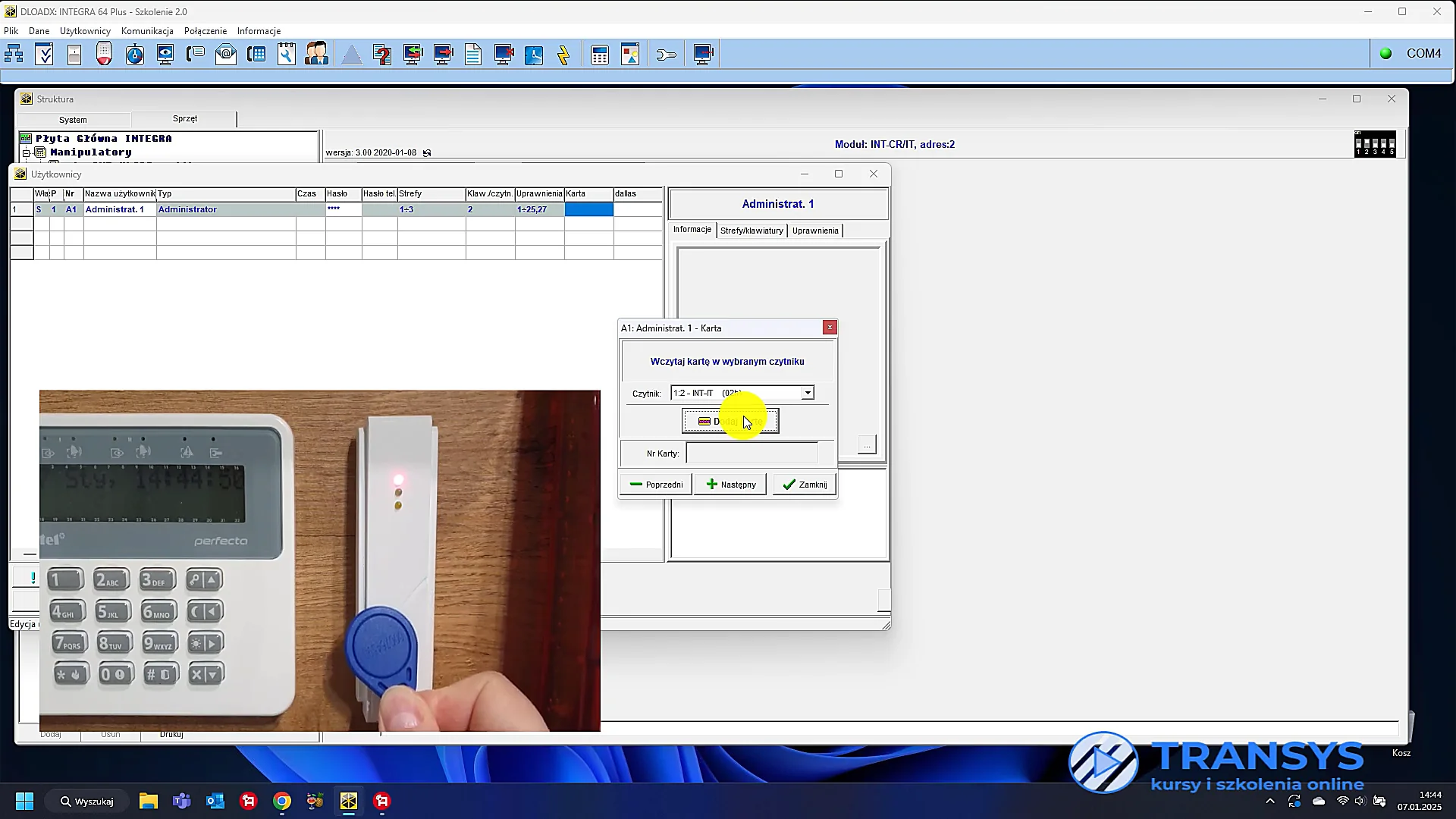Click the Administrat. 1 name cell
This screenshot has height=819, width=1456.
tap(120, 209)
